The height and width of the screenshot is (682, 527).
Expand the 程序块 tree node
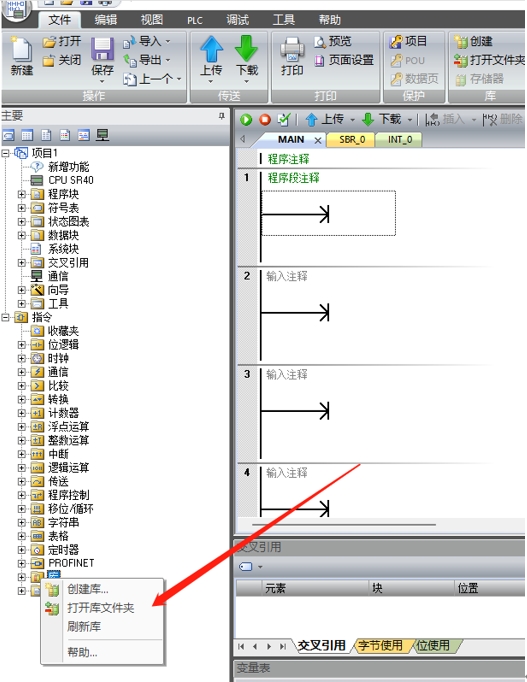(21, 194)
